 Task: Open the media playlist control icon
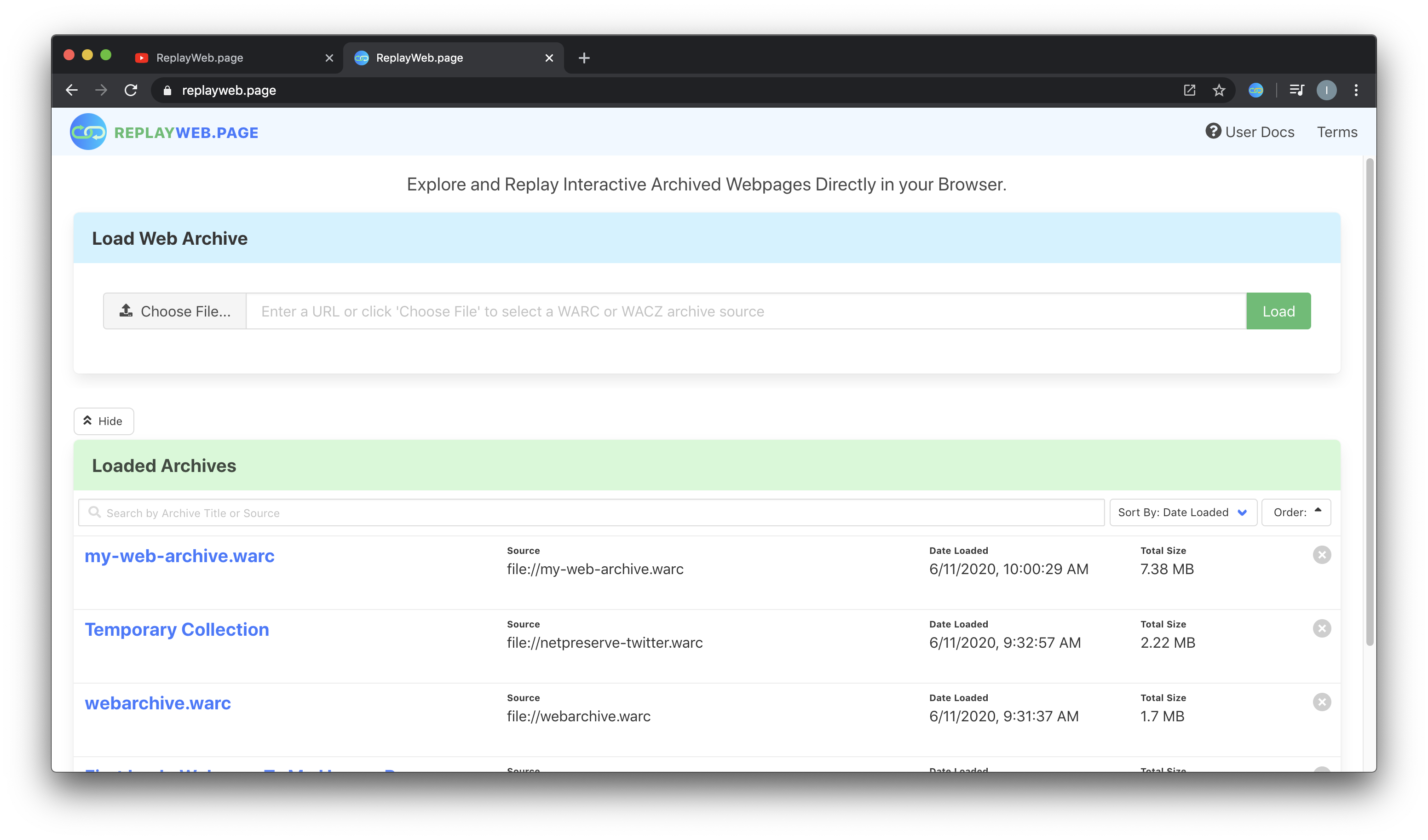click(x=1296, y=90)
